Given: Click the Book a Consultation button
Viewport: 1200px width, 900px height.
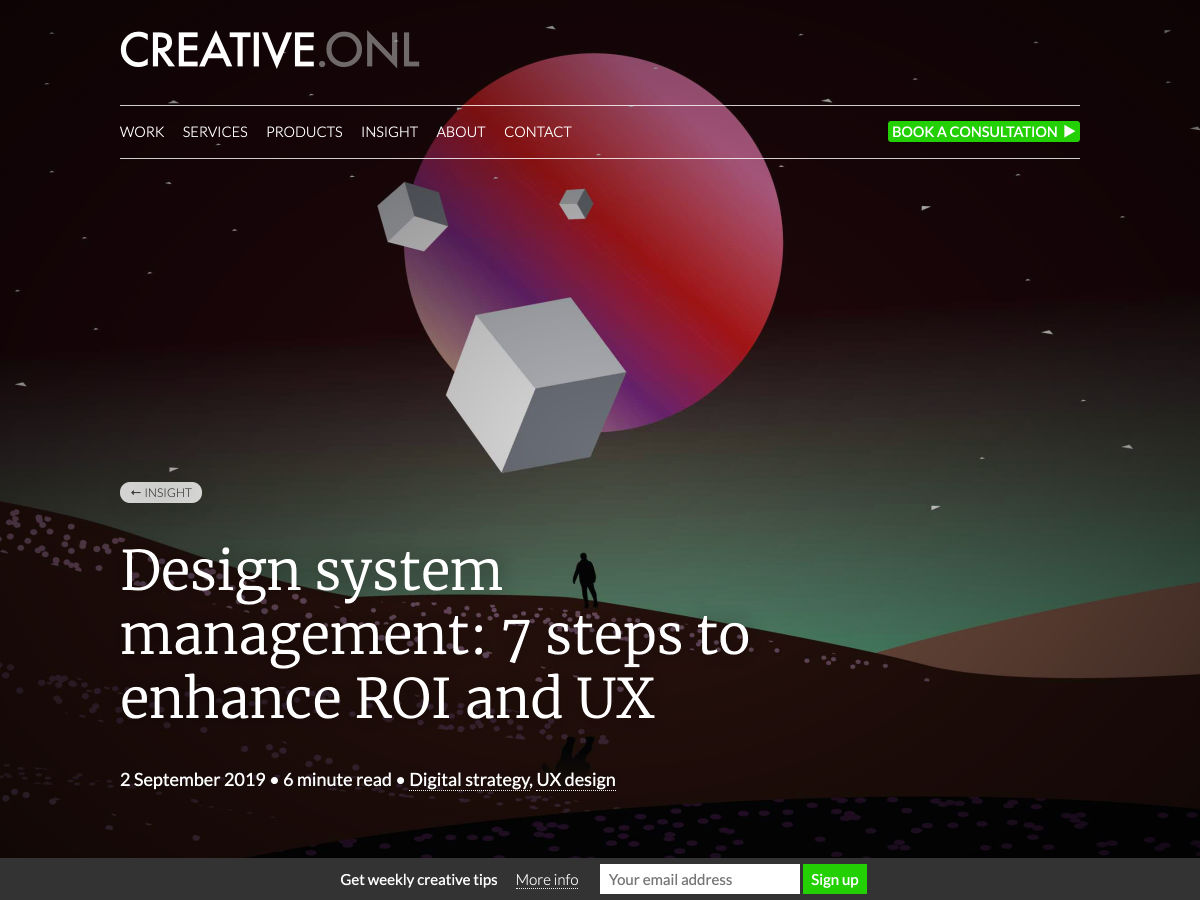Looking at the screenshot, I should [x=984, y=131].
